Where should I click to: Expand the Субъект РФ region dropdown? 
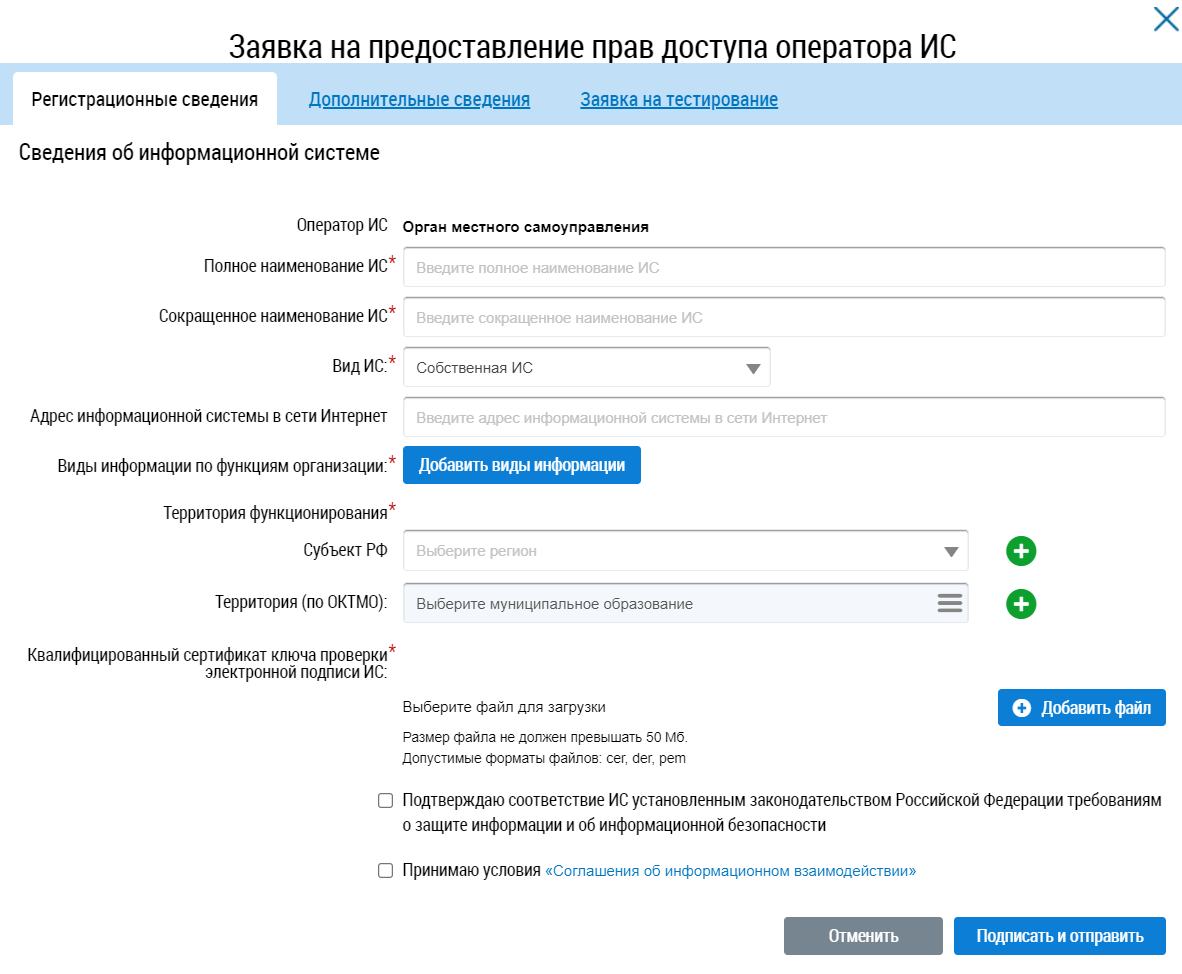pyautogui.click(x=685, y=551)
